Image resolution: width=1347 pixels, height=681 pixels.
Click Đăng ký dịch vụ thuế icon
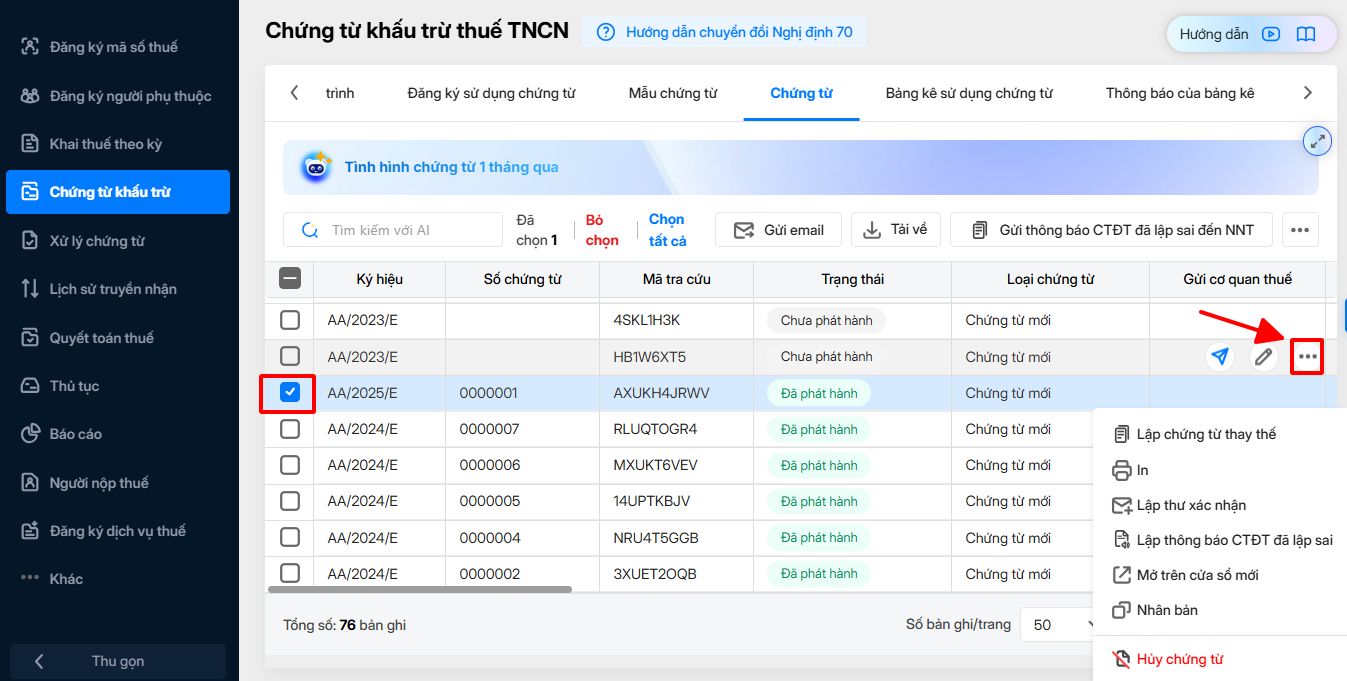30,531
